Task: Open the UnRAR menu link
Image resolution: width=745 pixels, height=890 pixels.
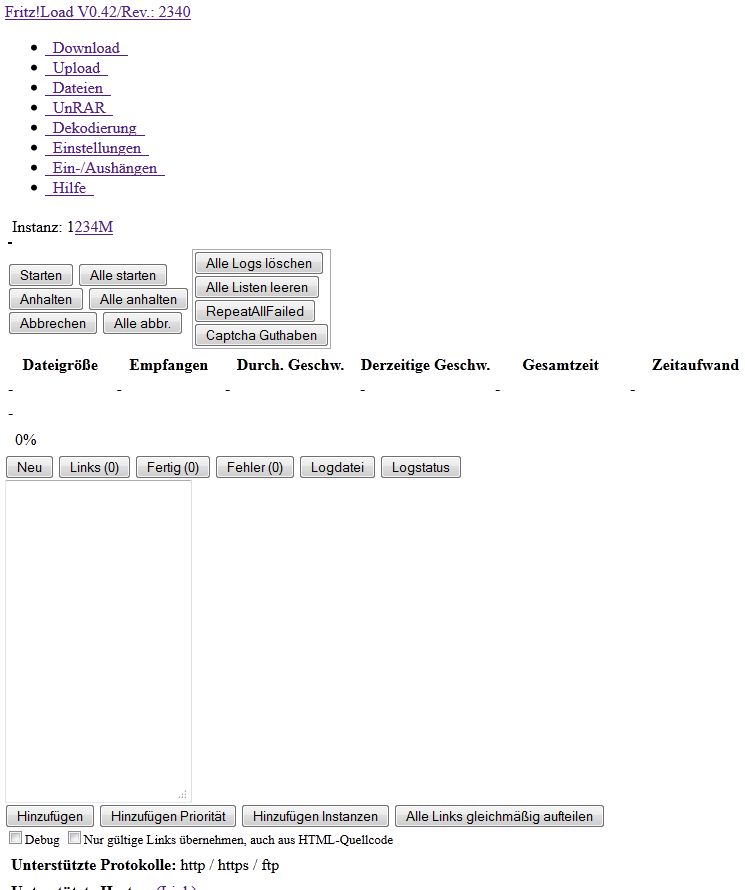Action: tap(79, 108)
